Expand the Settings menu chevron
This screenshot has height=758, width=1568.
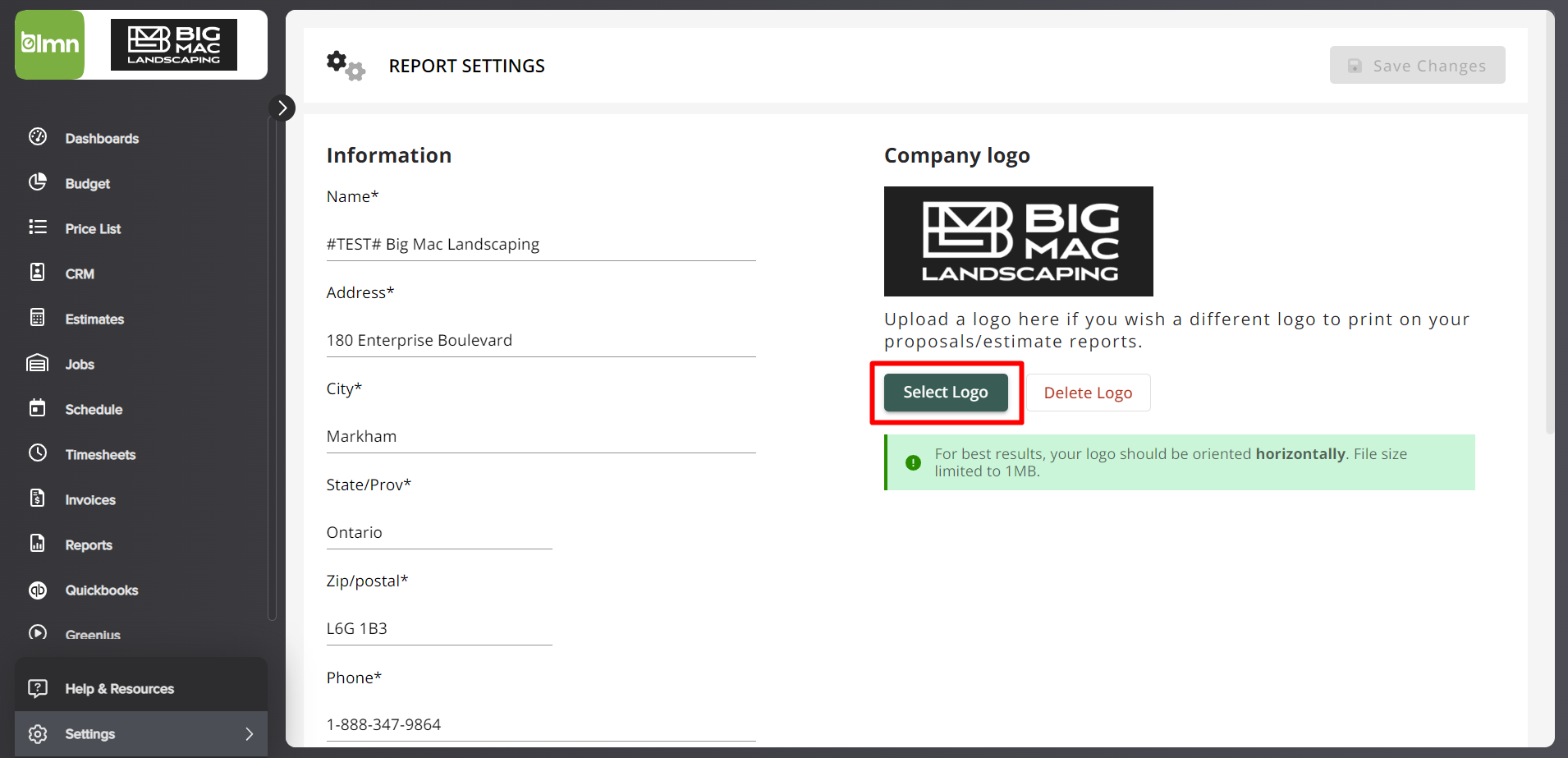pos(250,733)
